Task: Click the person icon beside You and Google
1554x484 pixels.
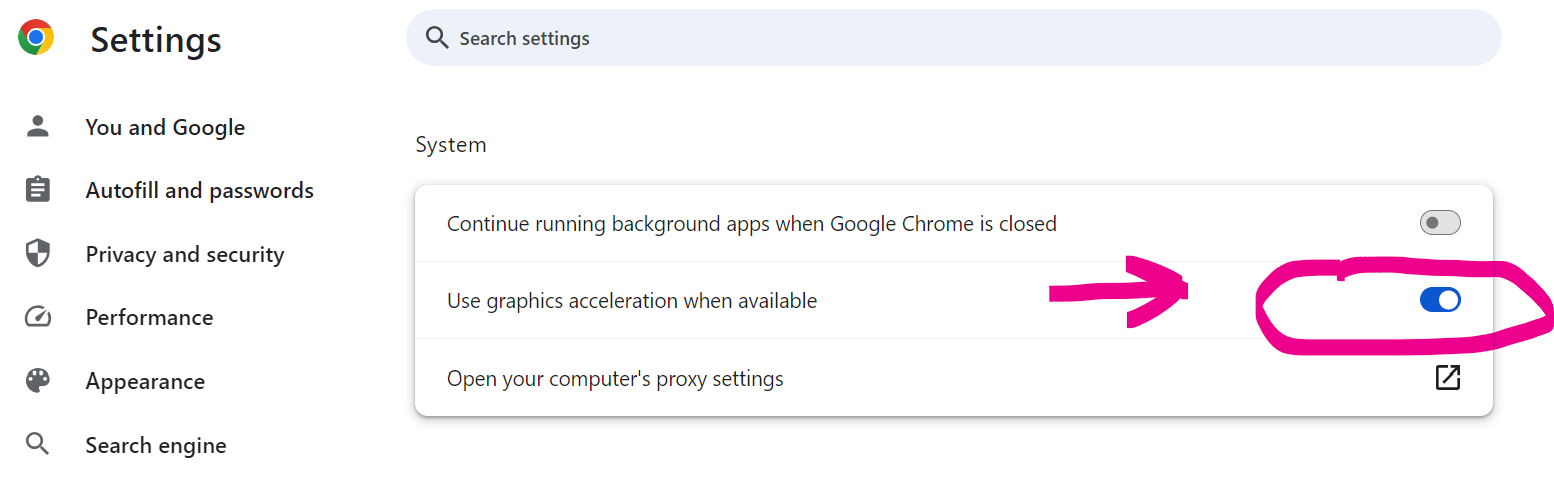Action: tap(38, 126)
